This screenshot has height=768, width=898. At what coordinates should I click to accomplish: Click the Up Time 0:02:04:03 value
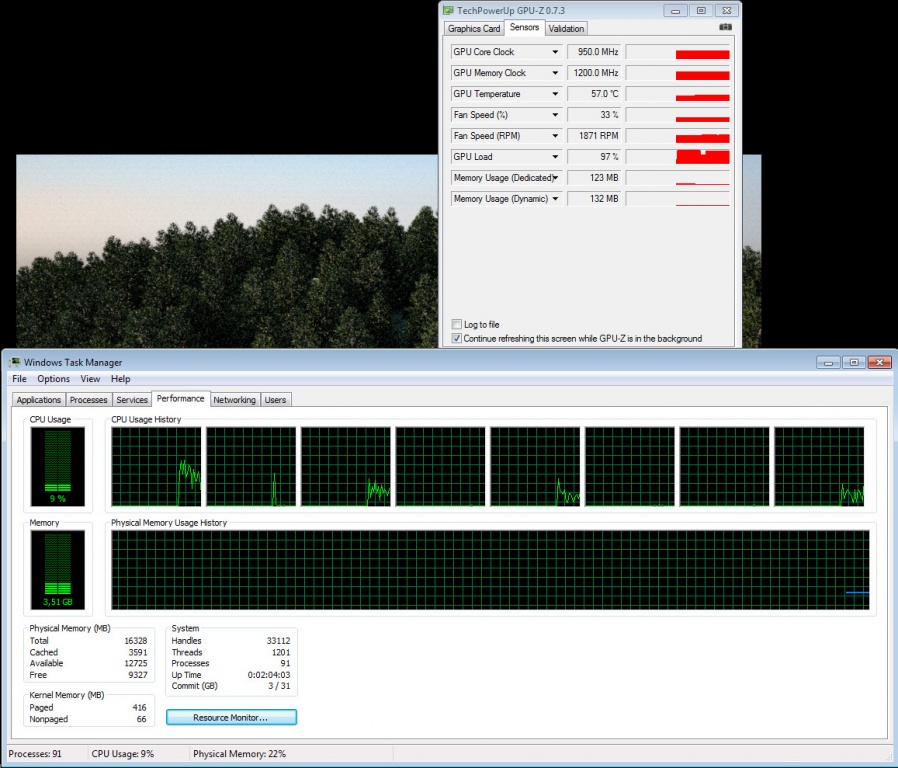[x=269, y=675]
